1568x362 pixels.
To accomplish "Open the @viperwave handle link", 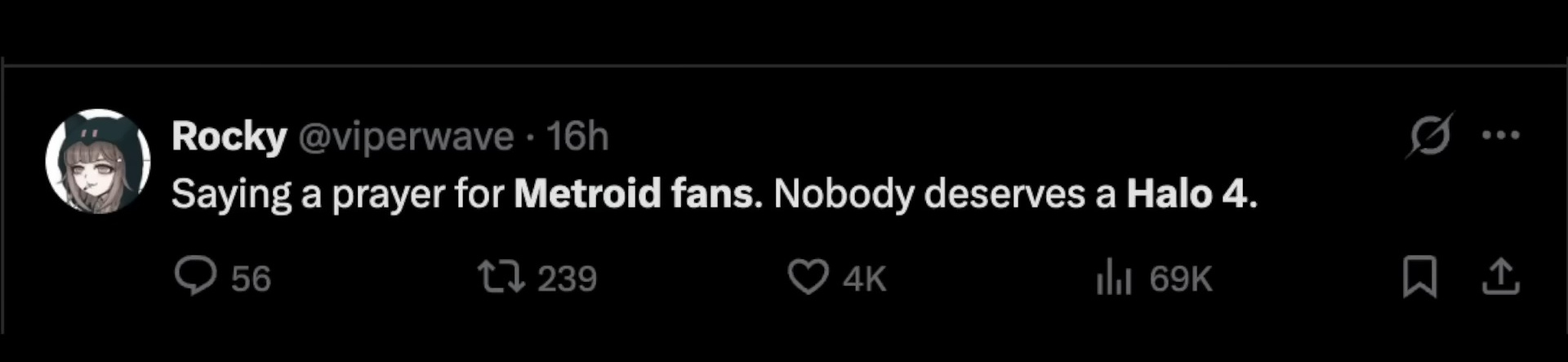I will (x=406, y=136).
